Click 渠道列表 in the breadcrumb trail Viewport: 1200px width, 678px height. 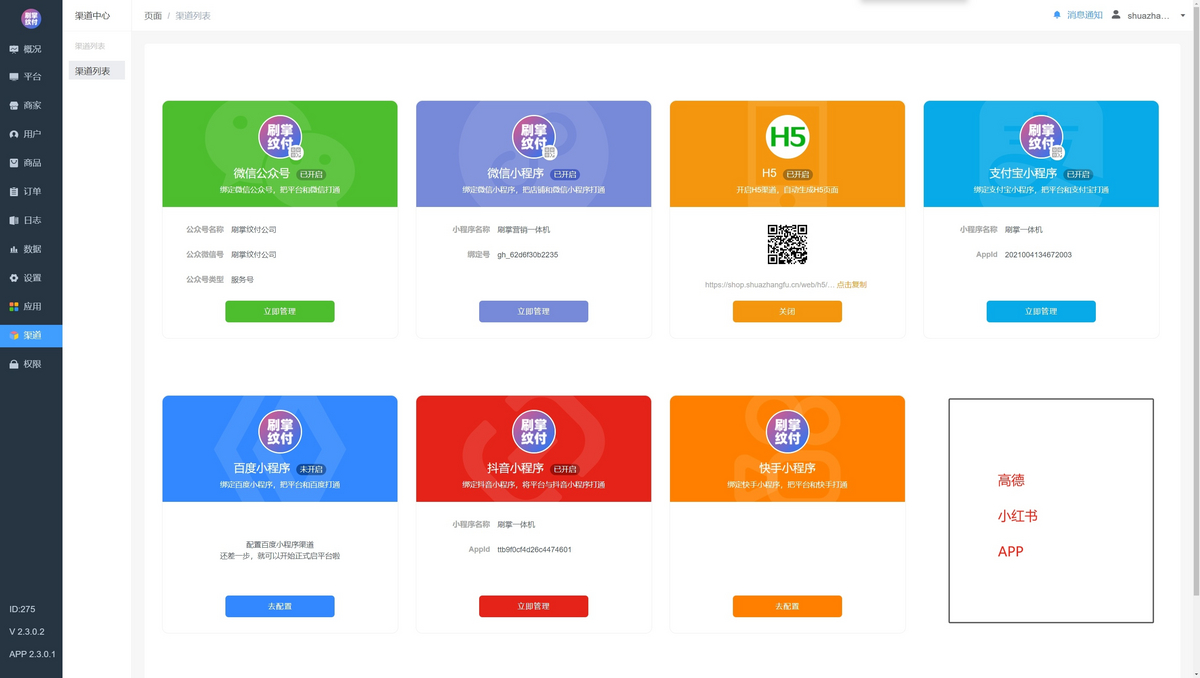pyautogui.click(x=193, y=16)
